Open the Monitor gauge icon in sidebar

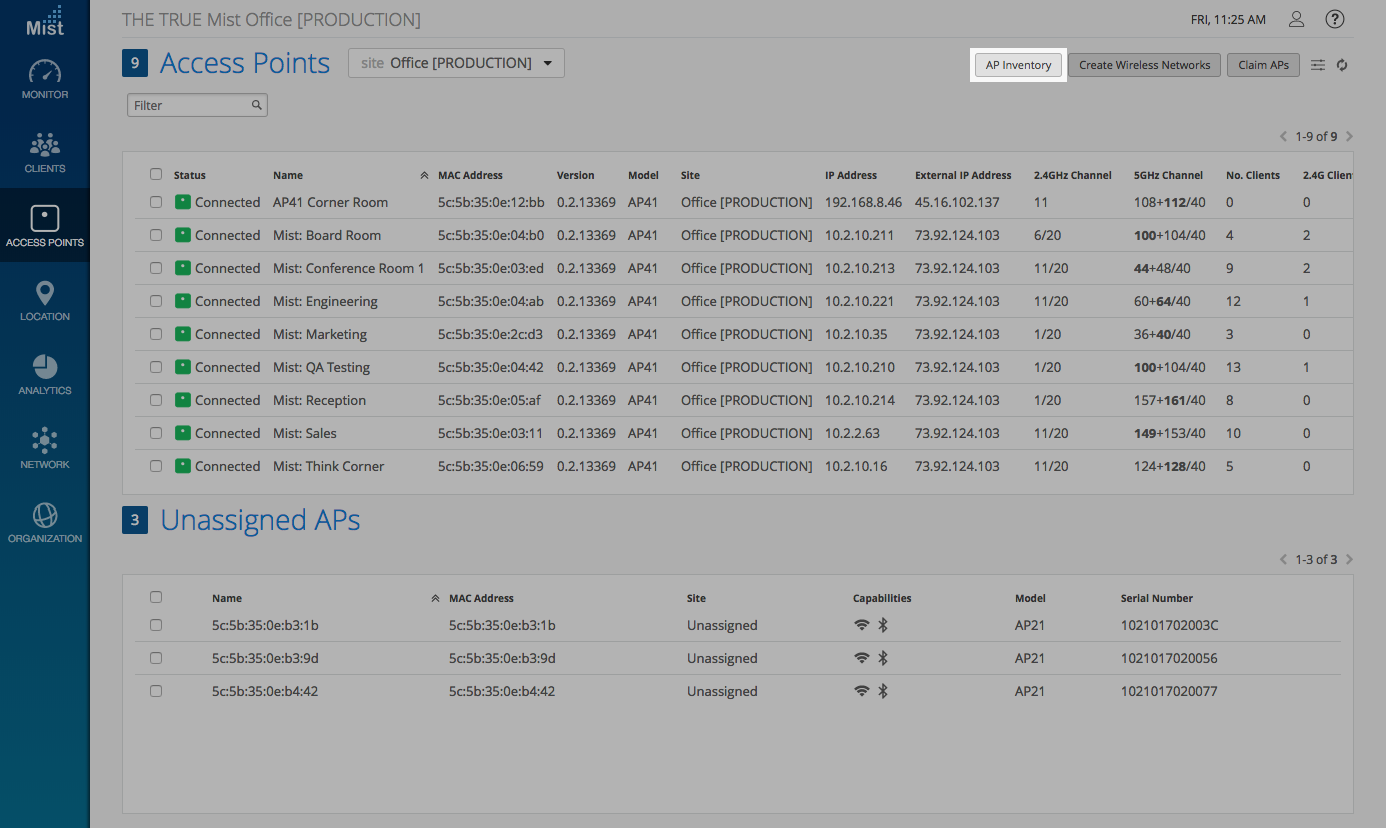point(45,73)
